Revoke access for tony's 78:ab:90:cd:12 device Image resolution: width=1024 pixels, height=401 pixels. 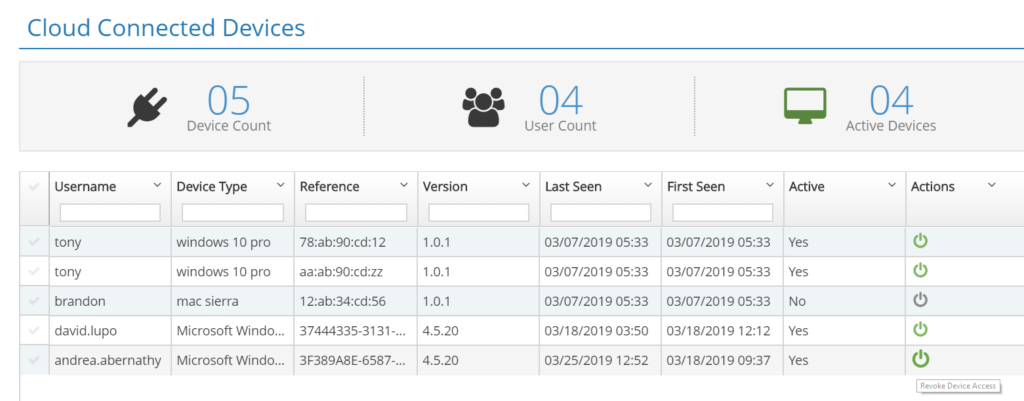click(920, 241)
